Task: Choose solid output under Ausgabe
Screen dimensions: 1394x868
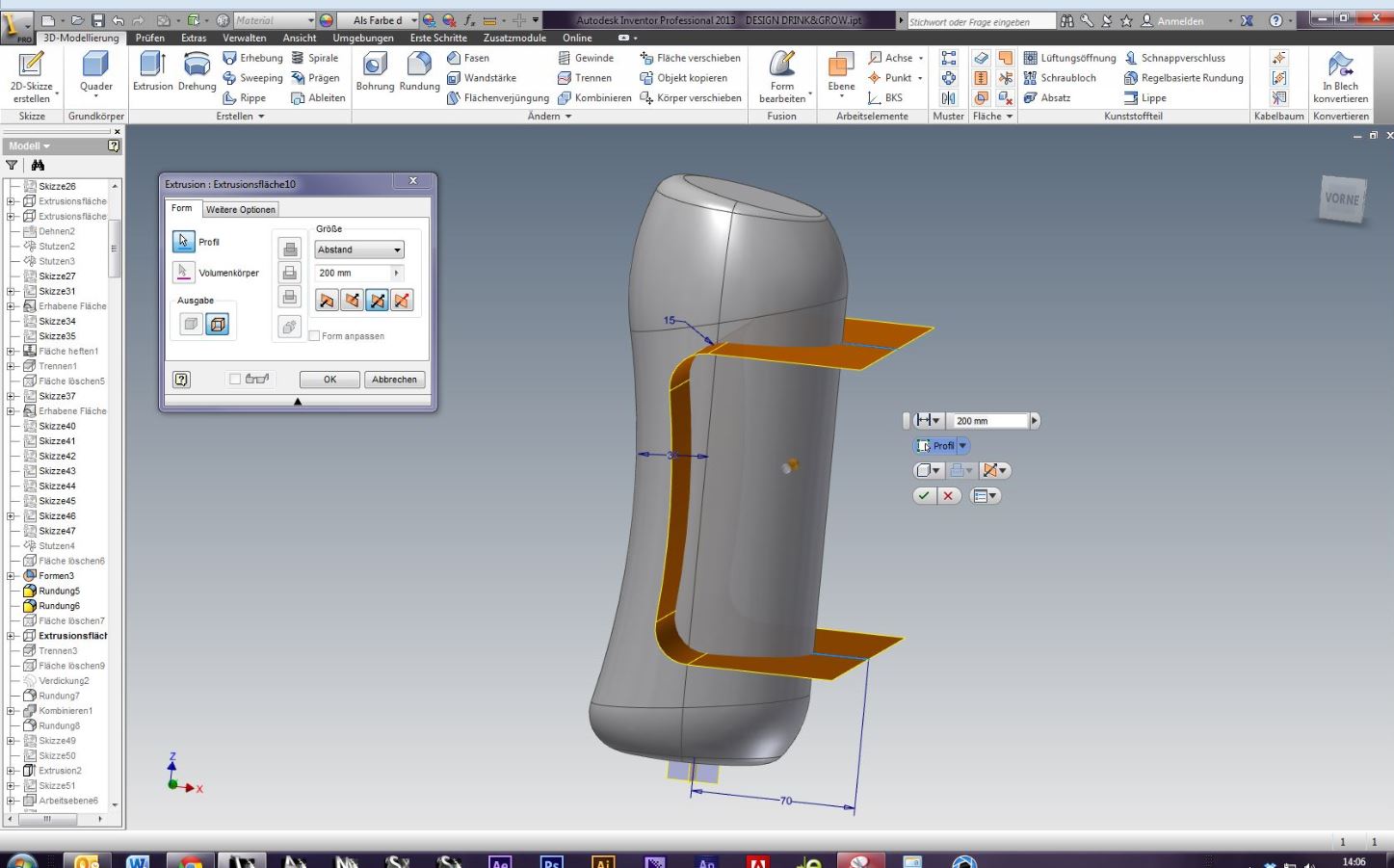Action: 191,325
